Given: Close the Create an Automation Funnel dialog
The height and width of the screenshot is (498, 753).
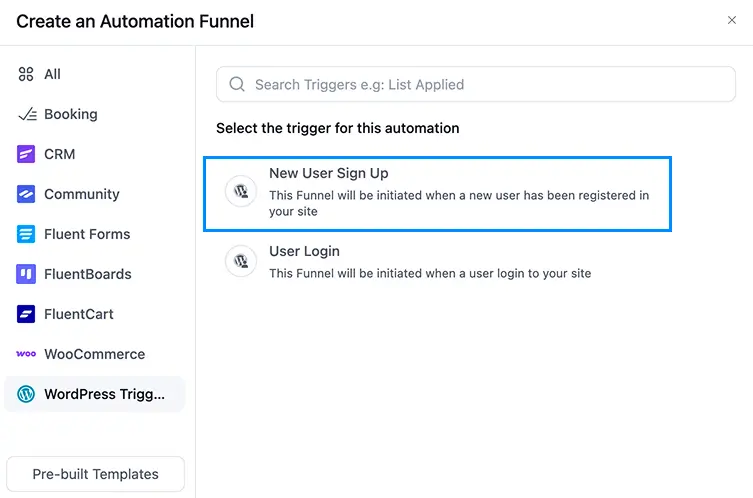Looking at the screenshot, I should coord(732,20).
